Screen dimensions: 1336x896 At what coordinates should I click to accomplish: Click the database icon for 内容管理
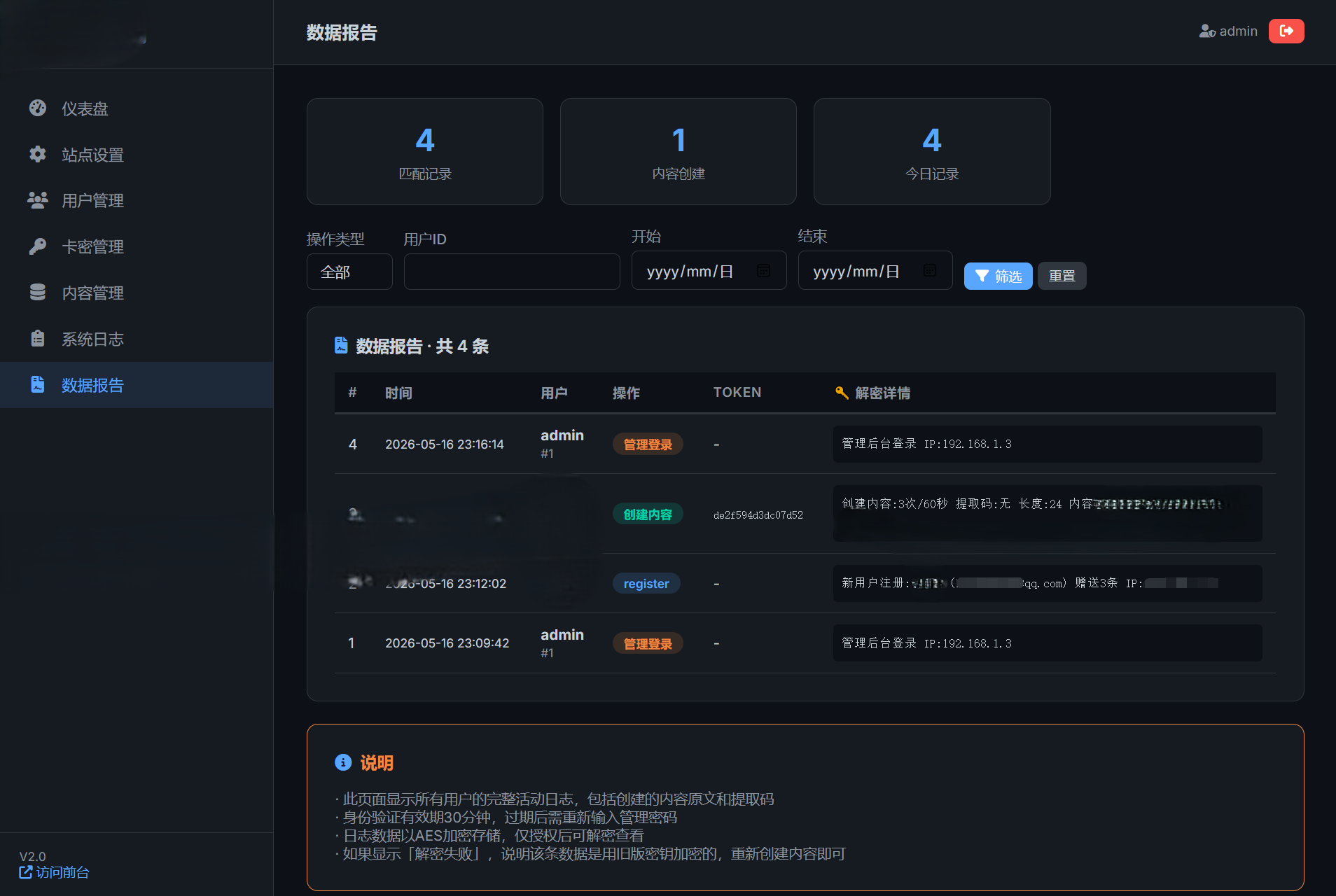pos(38,293)
